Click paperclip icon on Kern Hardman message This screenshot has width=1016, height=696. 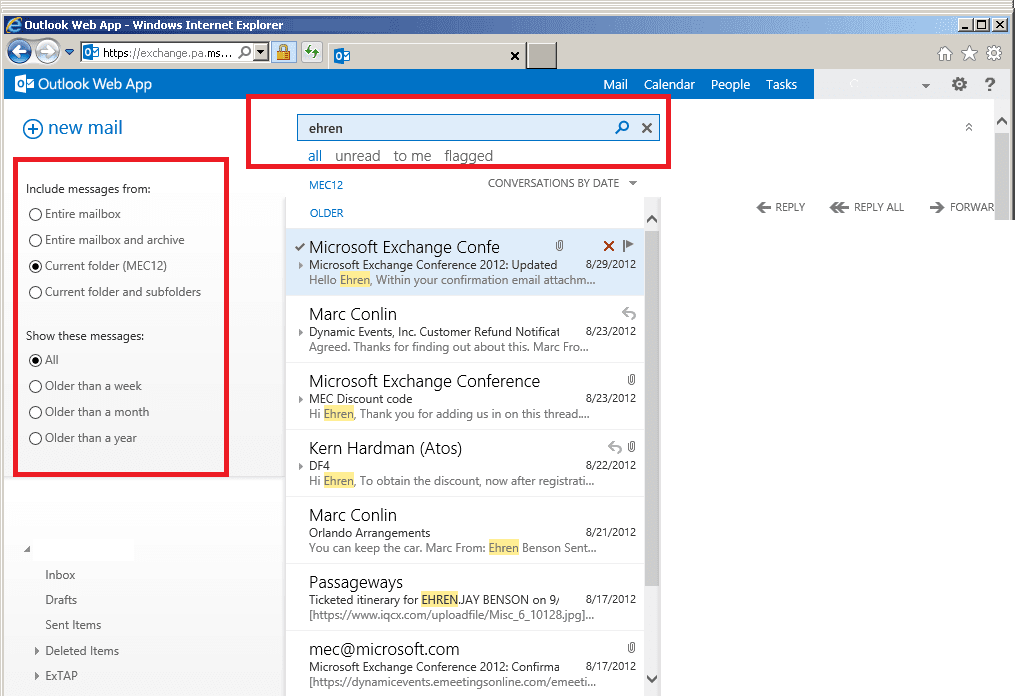tap(631, 447)
